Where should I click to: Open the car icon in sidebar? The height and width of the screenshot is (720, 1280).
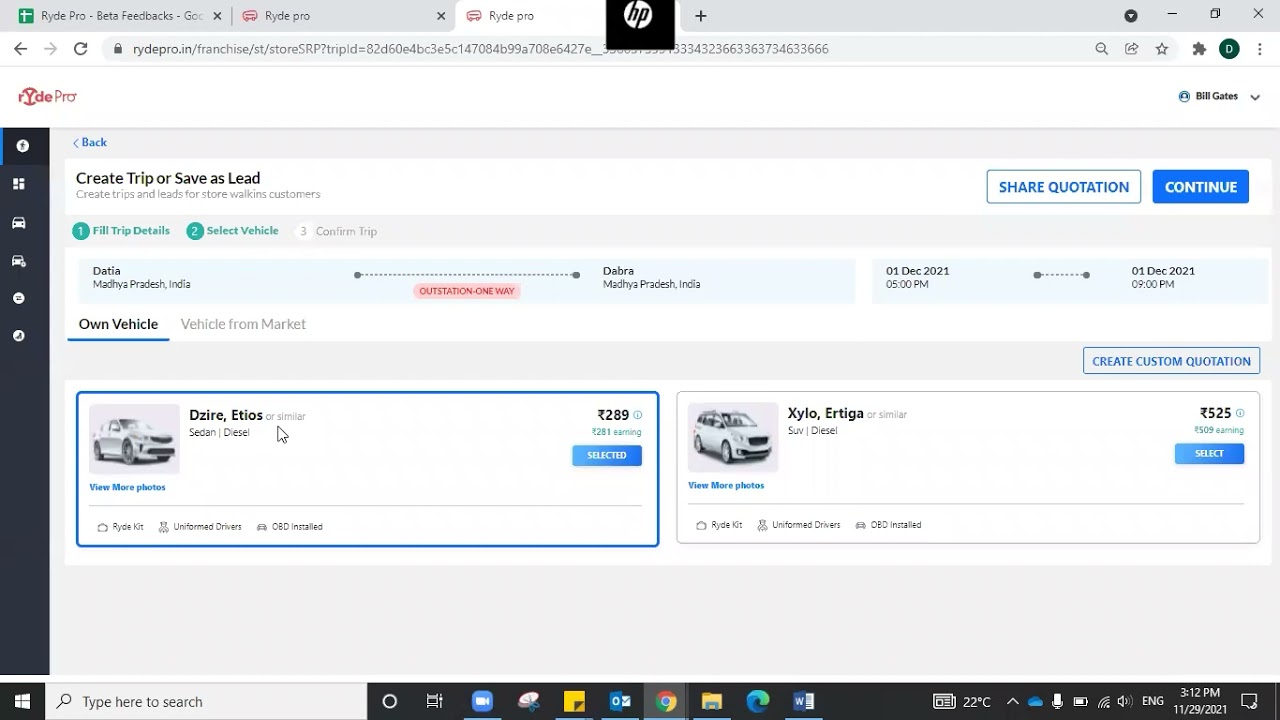18,223
